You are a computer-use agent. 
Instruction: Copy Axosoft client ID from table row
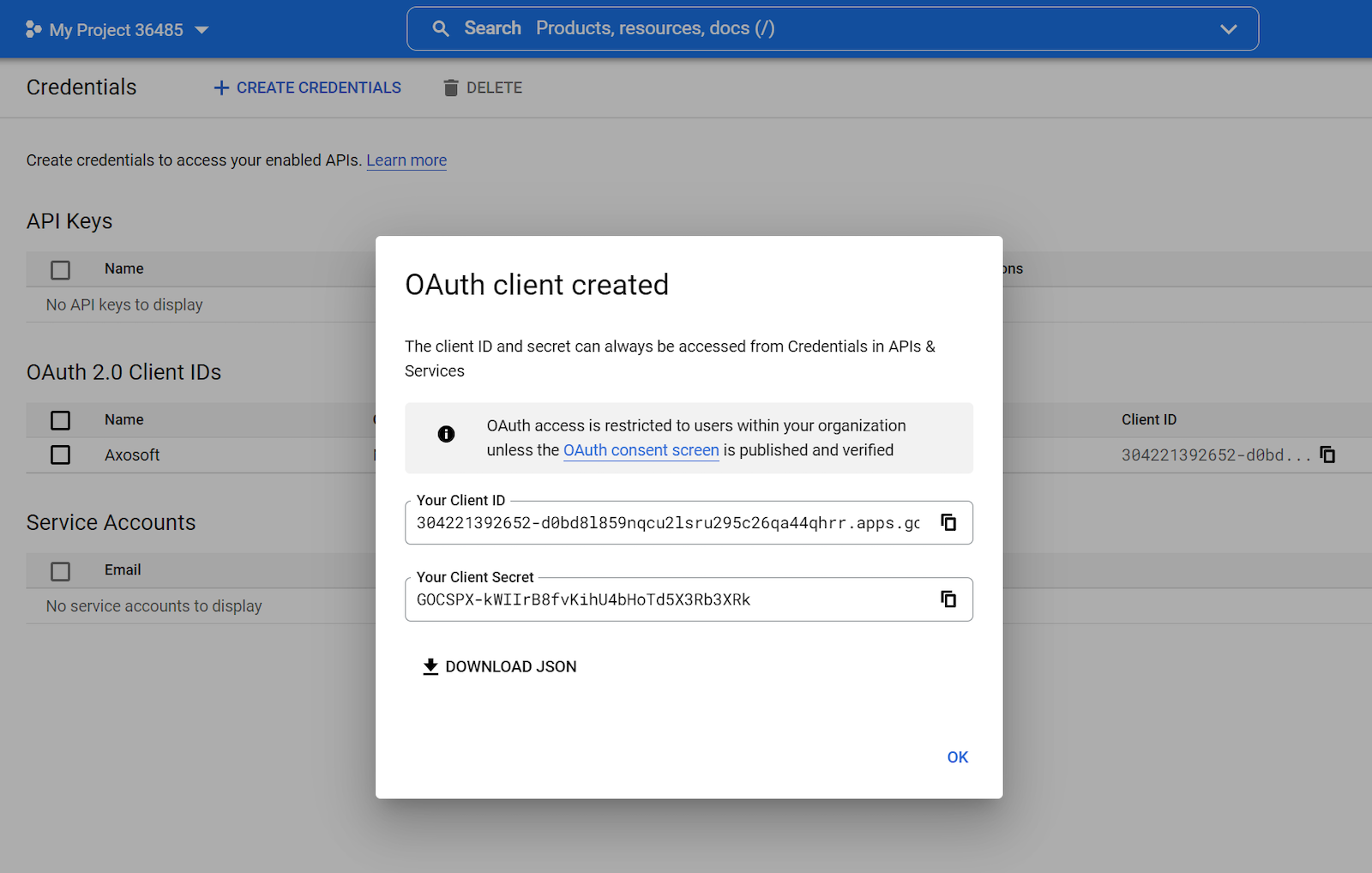[1327, 455]
